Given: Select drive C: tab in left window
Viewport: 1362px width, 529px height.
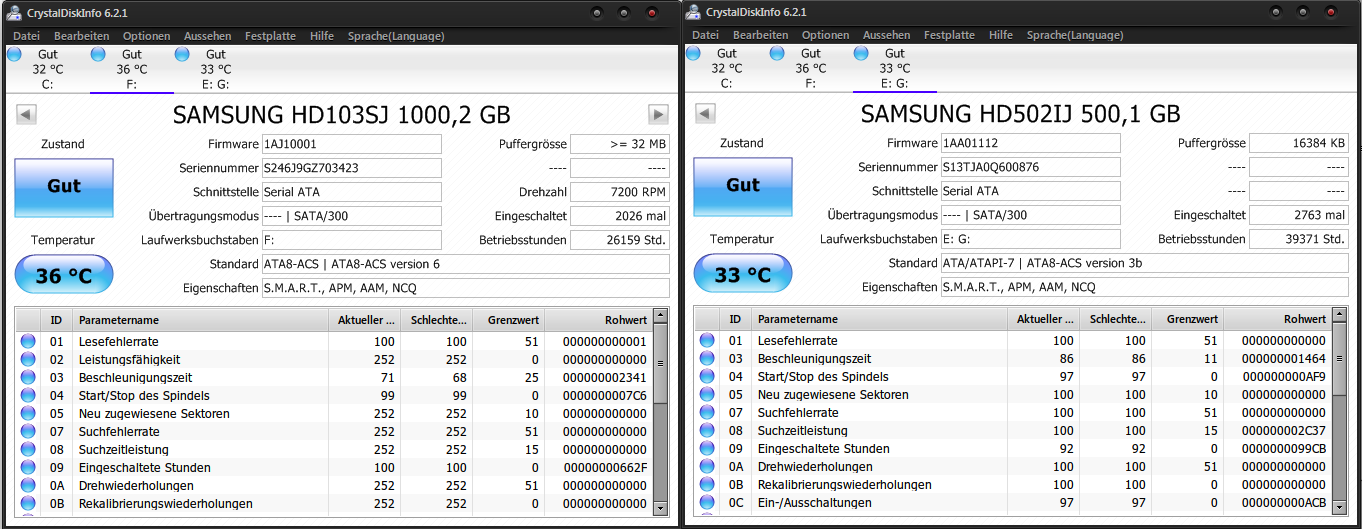Looking at the screenshot, I should click(x=47, y=69).
